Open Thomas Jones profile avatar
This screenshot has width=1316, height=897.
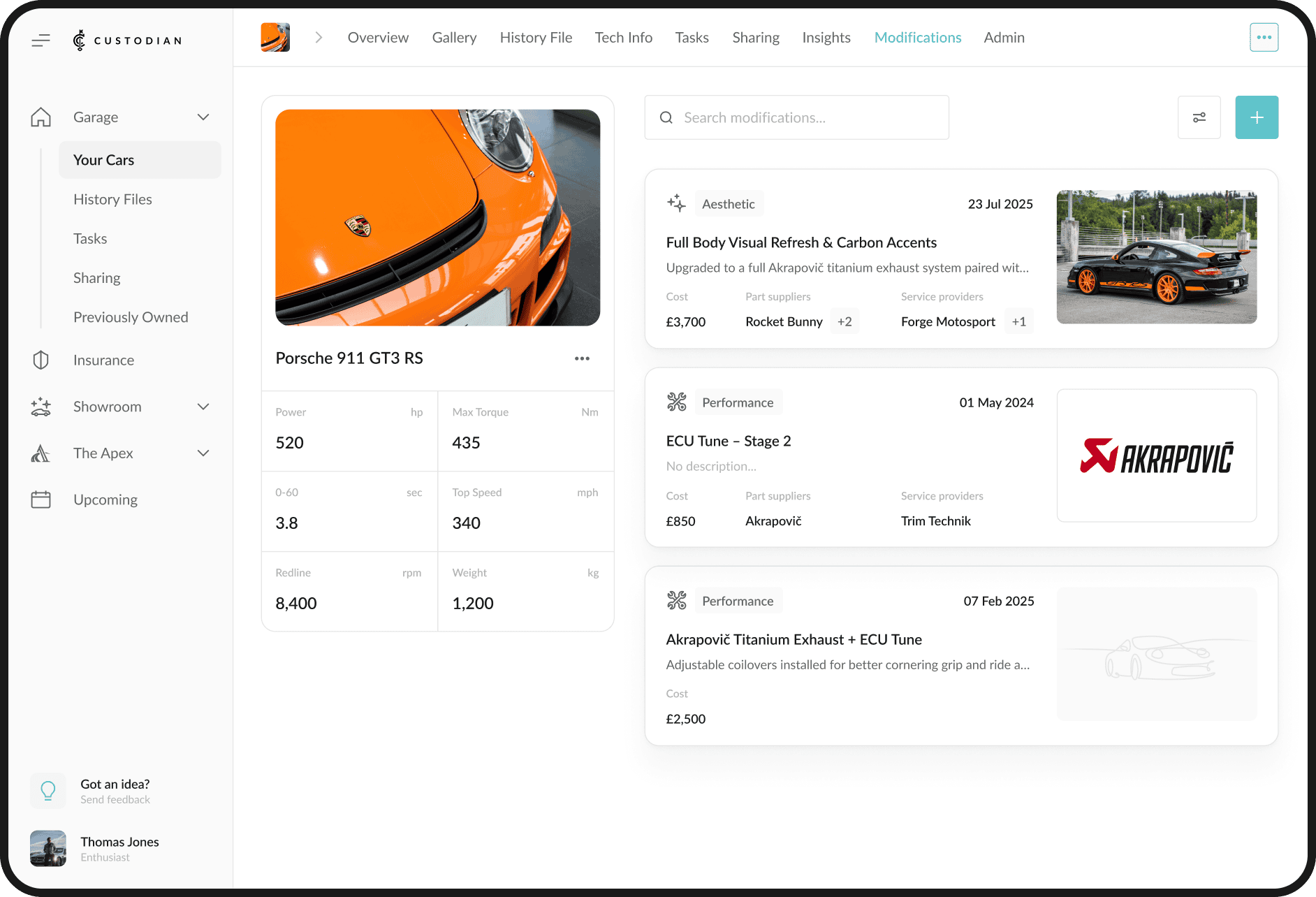coord(48,848)
